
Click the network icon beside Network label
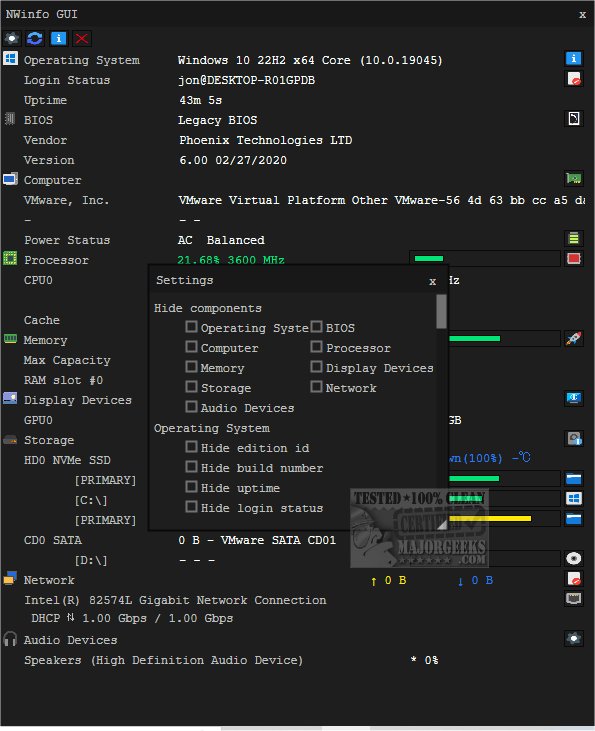point(10,579)
